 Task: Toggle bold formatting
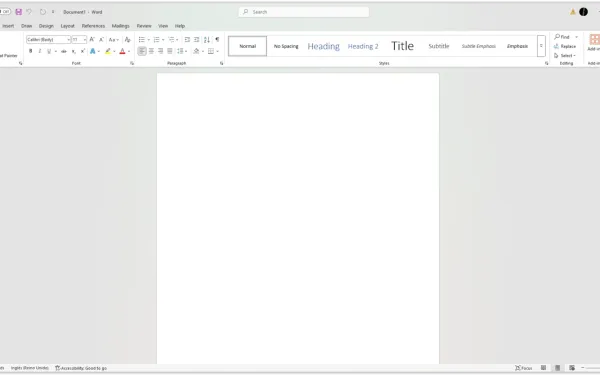point(31,51)
